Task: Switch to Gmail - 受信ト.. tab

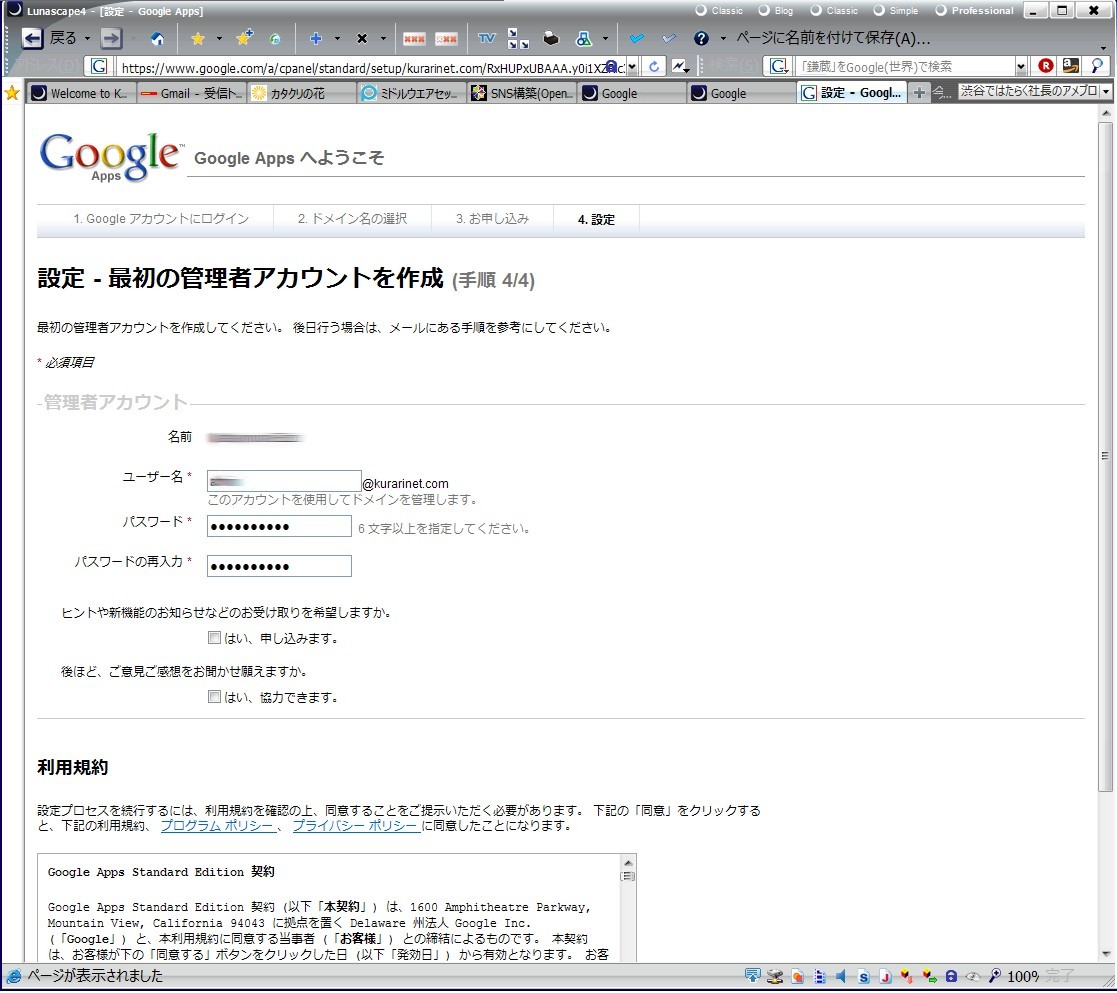Action: point(191,93)
